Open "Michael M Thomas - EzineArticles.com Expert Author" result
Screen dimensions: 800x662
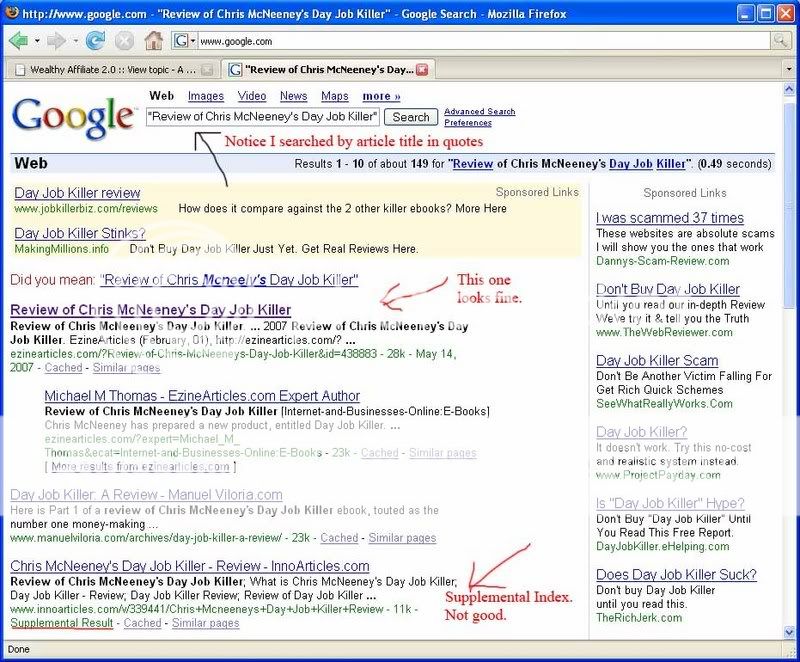tap(202, 396)
